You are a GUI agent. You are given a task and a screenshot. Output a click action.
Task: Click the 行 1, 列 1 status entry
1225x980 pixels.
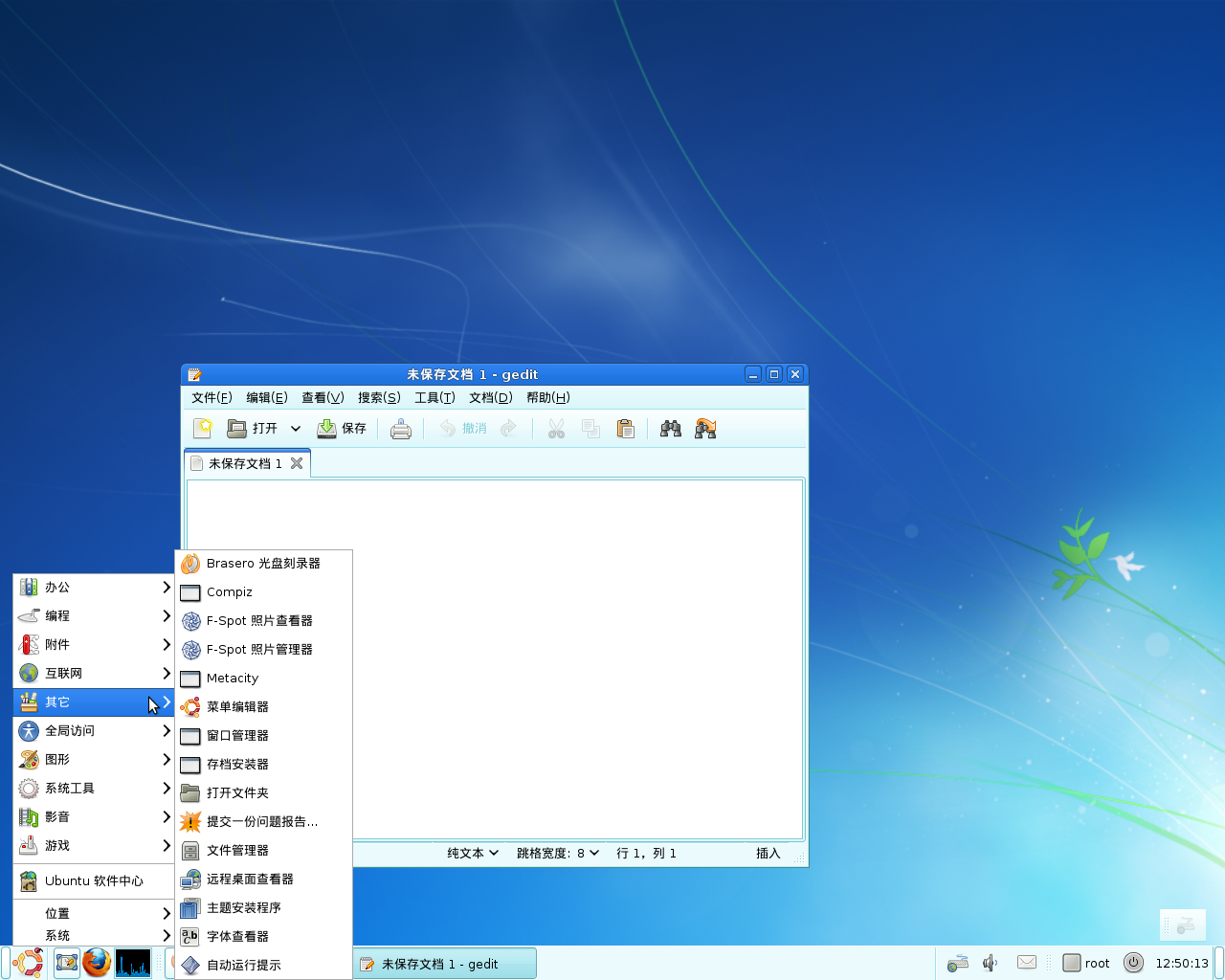[646, 853]
